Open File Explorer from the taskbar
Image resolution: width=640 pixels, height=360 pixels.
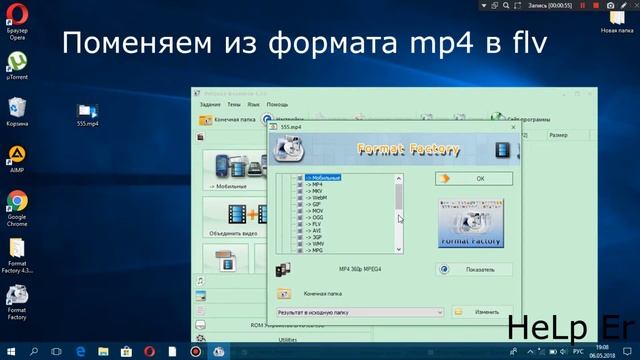[103, 351]
